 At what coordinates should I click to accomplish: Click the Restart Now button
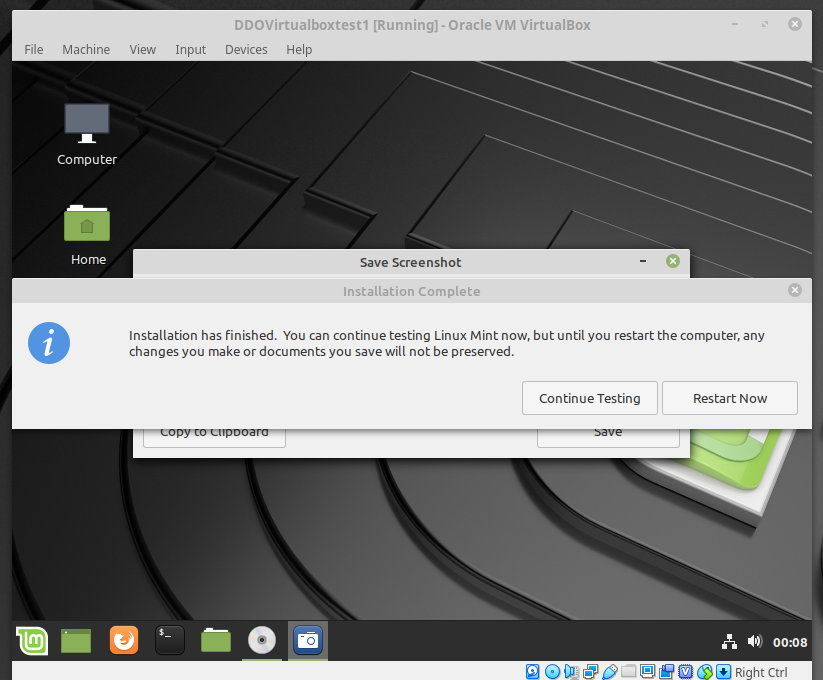[x=730, y=398]
